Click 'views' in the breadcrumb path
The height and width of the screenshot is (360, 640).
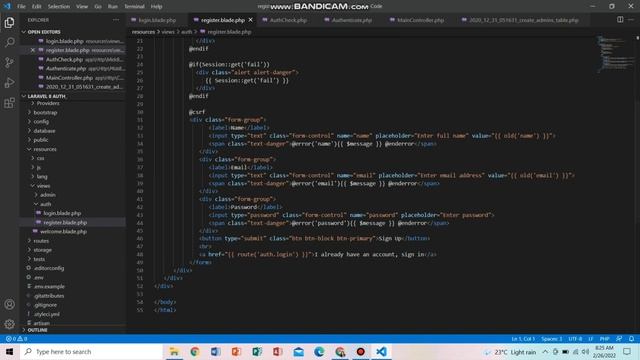168,32
